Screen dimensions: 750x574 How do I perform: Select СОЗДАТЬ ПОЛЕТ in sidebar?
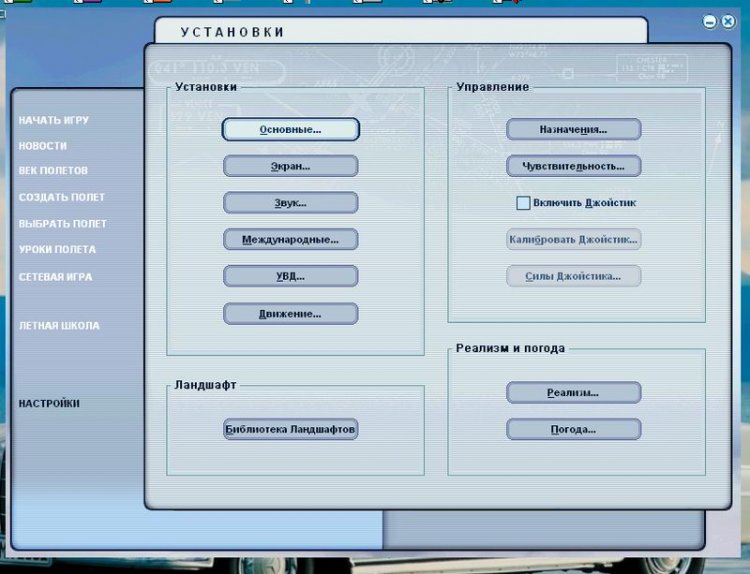click(x=61, y=198)
